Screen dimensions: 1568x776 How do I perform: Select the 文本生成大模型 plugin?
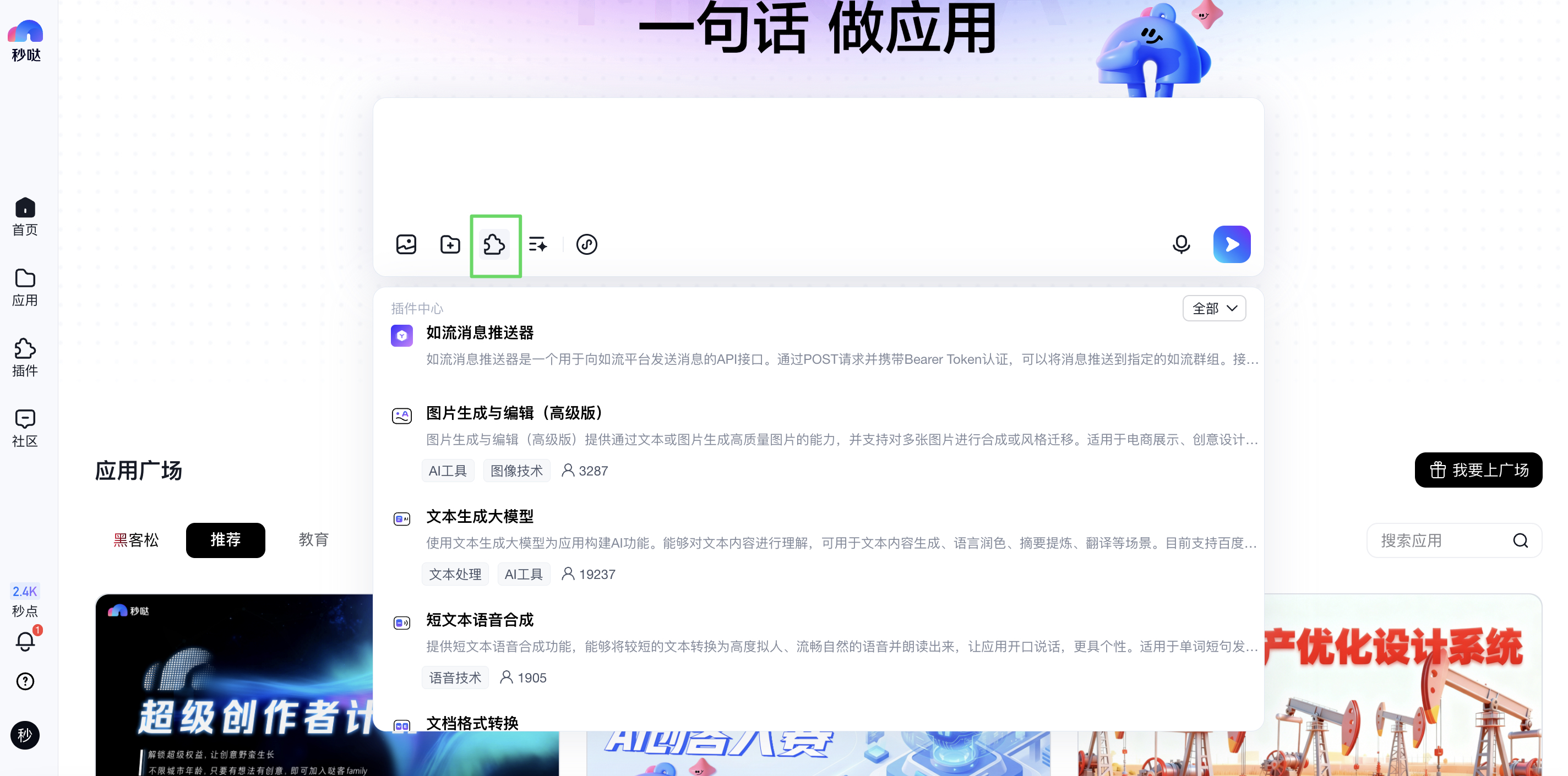(480, 517)
